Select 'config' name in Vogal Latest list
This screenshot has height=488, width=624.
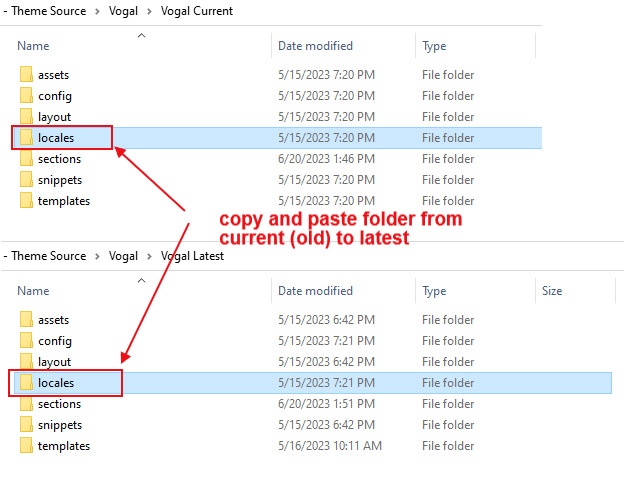(55, 341)
